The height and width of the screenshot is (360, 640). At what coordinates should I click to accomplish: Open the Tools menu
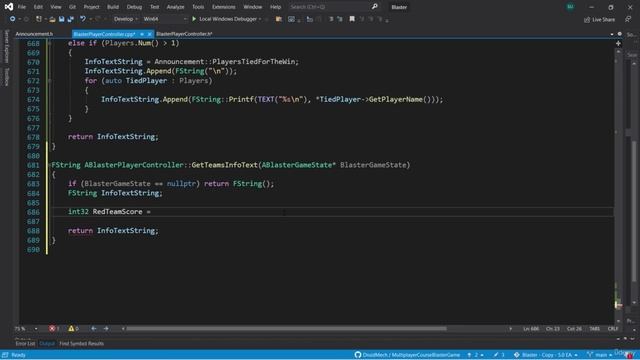click(198, 7)
